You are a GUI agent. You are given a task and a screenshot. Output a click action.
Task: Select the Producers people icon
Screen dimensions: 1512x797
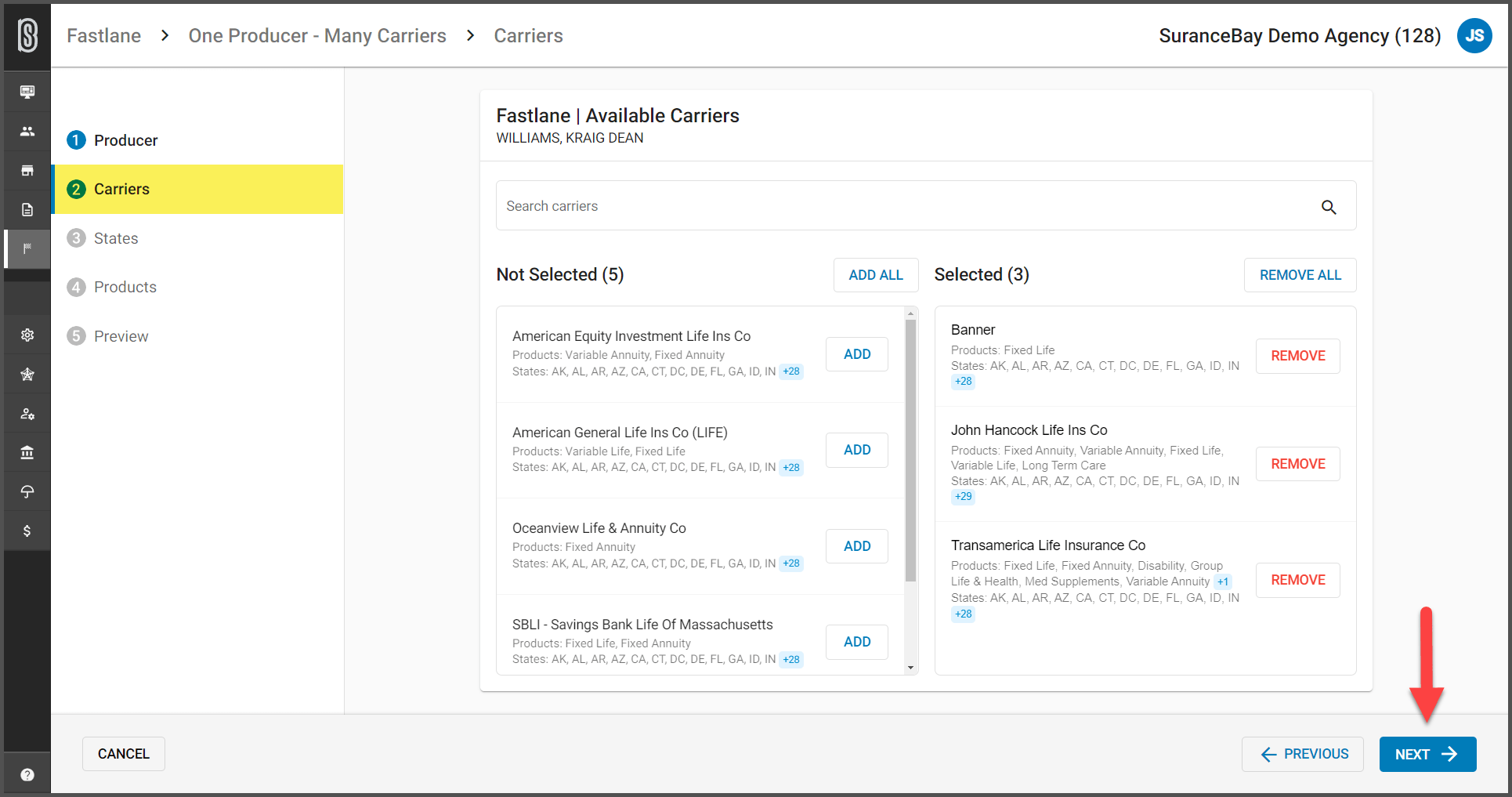(27, 131)
